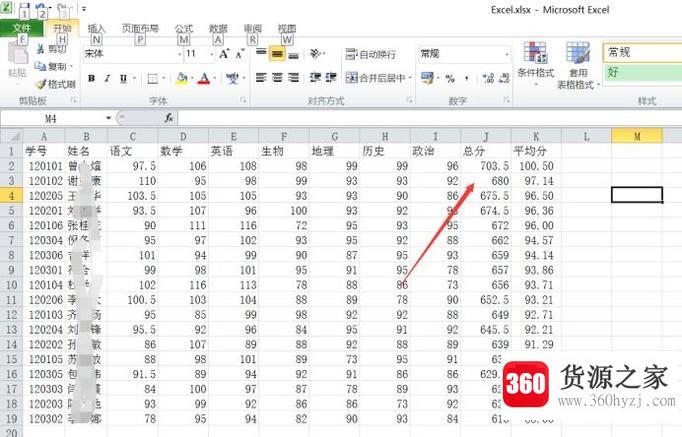Screen dimensions: 682x437
Task: Click the select-all corner triangle
Action: 11,136
